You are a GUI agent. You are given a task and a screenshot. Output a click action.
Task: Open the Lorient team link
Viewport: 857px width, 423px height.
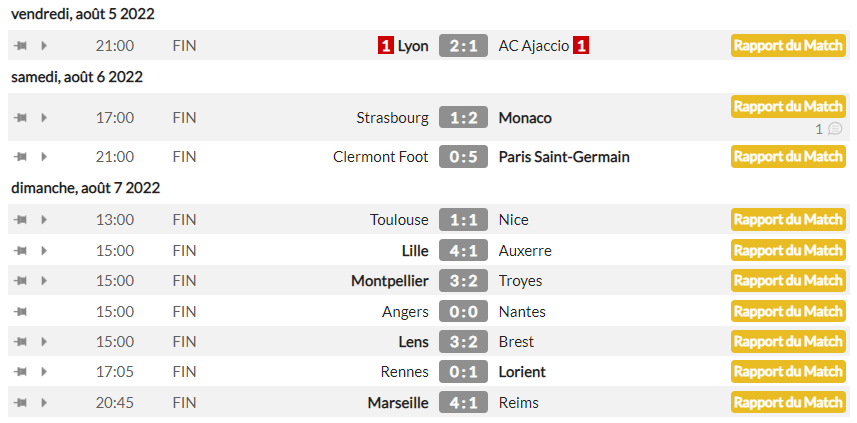tap(522, 372)
